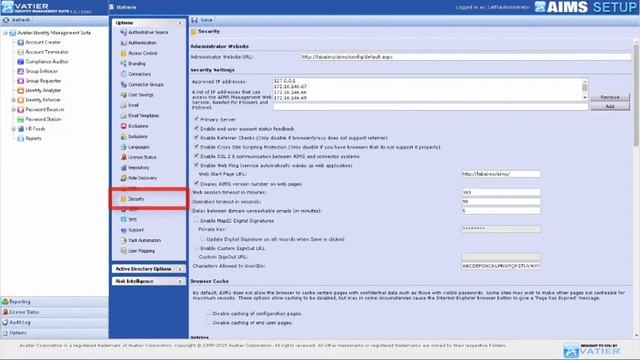Open the Account Terminator module icon
Viewport: 640px width, 360px height.
pyautogui.click(x=20, y=52)
